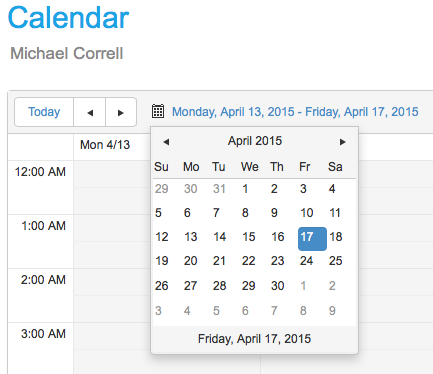Show previous month in date picker

coord(166,142)
